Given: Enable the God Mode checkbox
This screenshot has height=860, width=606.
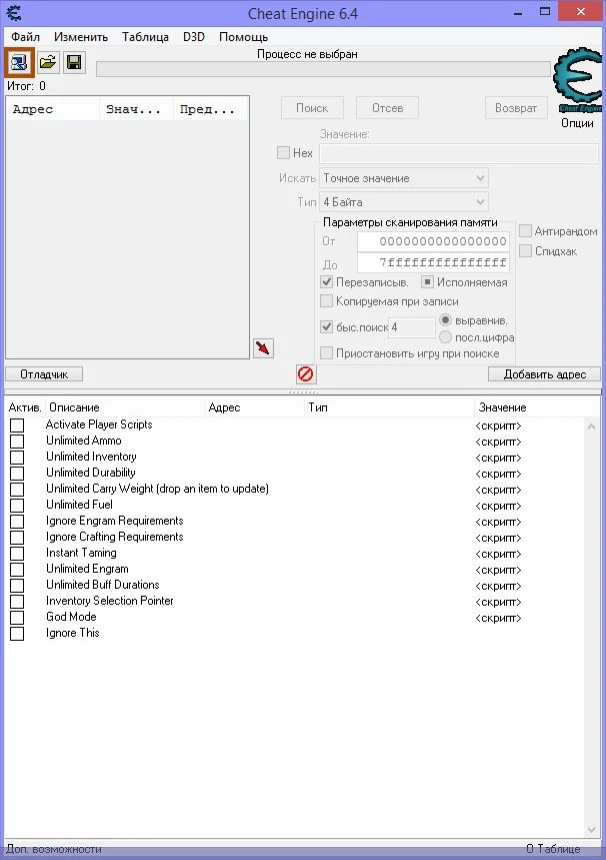Looking at the screenshot, I should pos(17,617).
